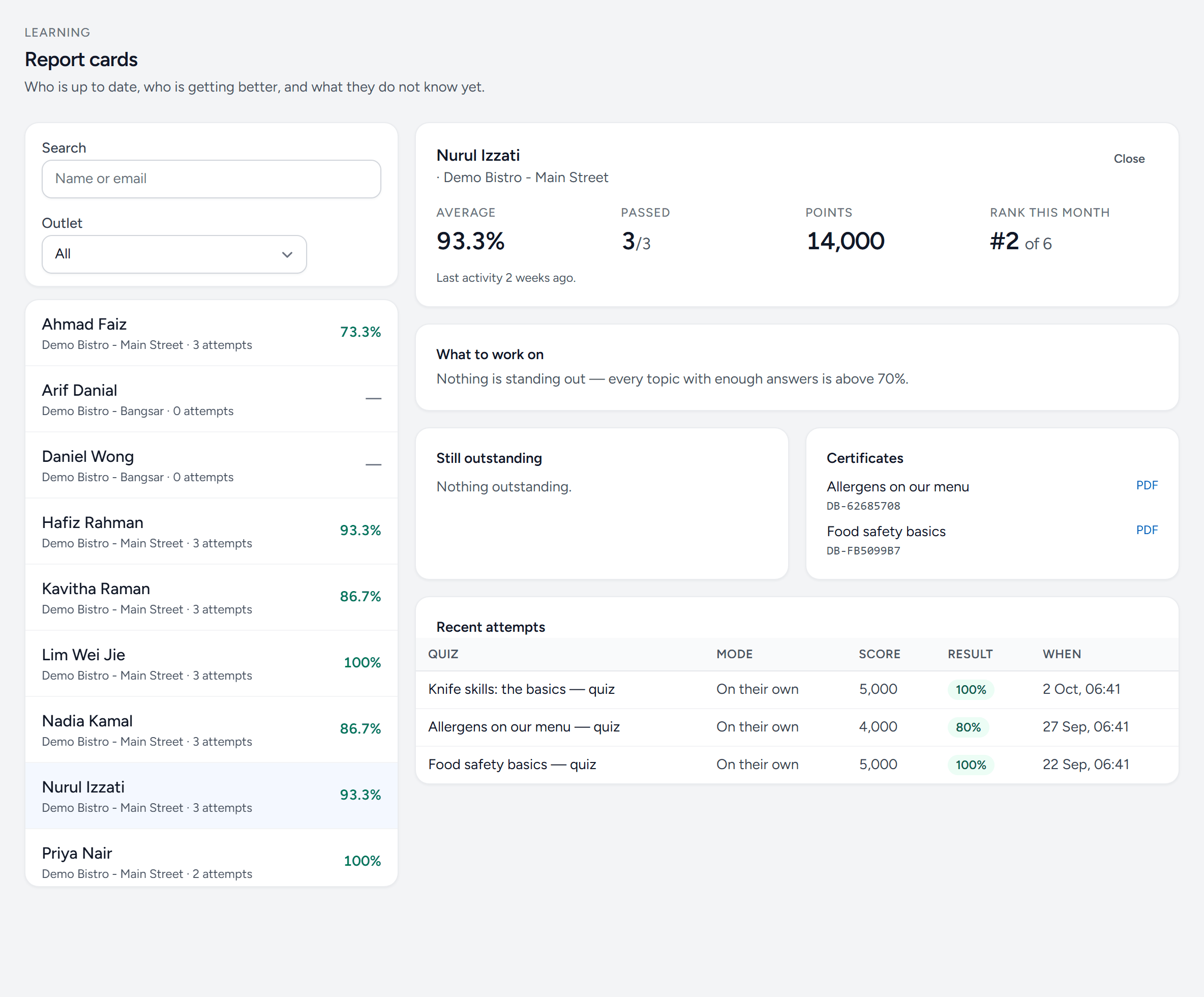The height and width of the screenshot is (997, 1204).
Task: Click the 14,000 points value
Action: click(x=846, y=242)
